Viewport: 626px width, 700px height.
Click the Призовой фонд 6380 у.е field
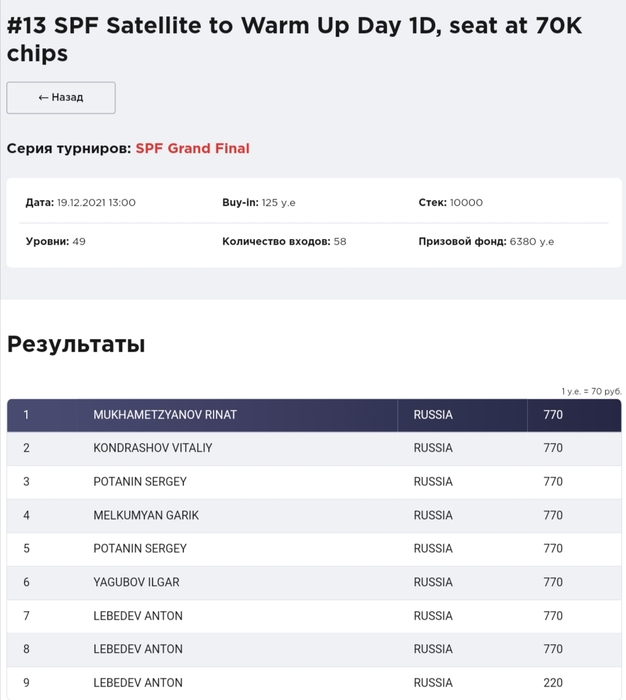tap(486, 242)
